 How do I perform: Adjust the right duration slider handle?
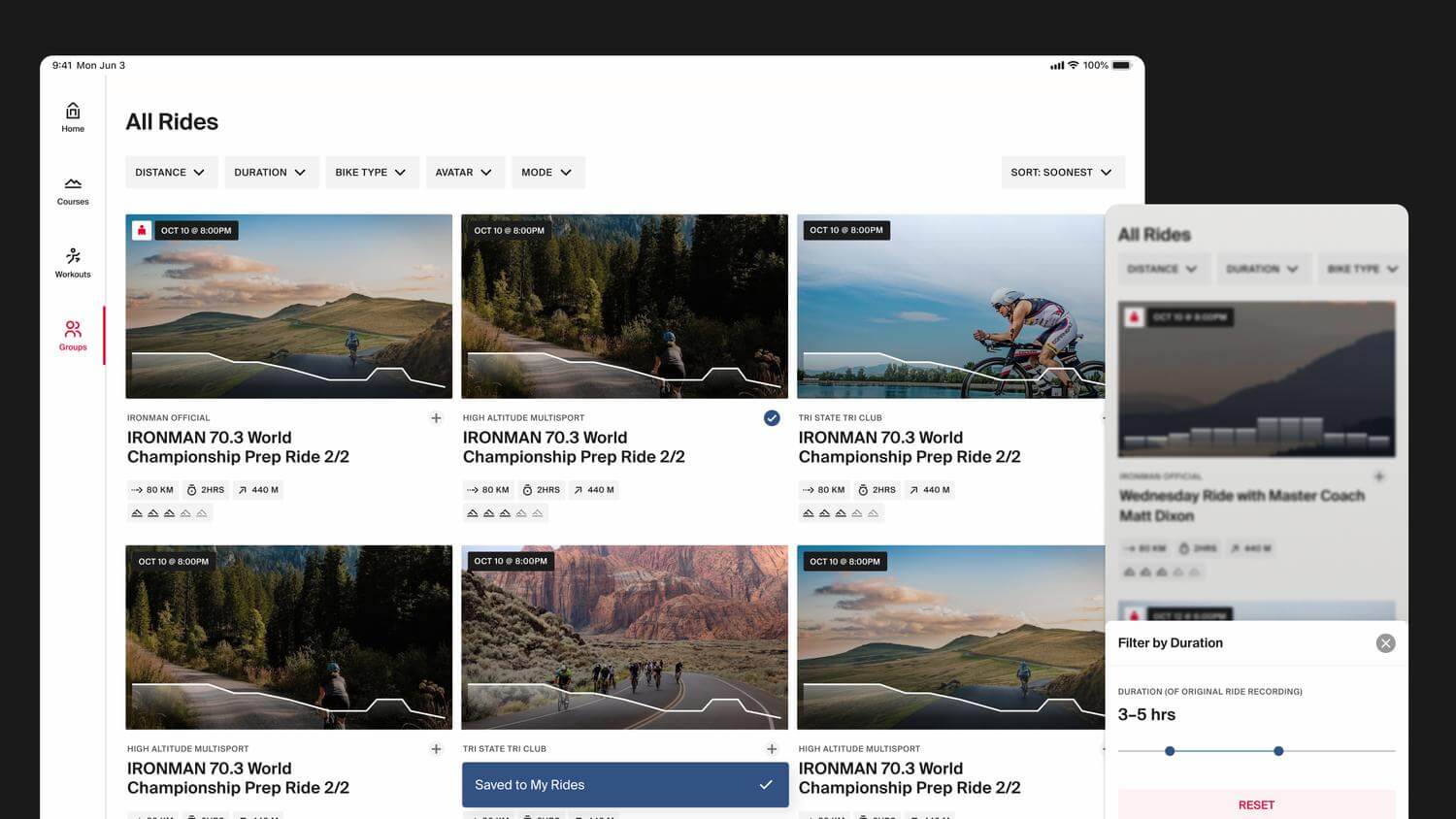pos(1278,751)
